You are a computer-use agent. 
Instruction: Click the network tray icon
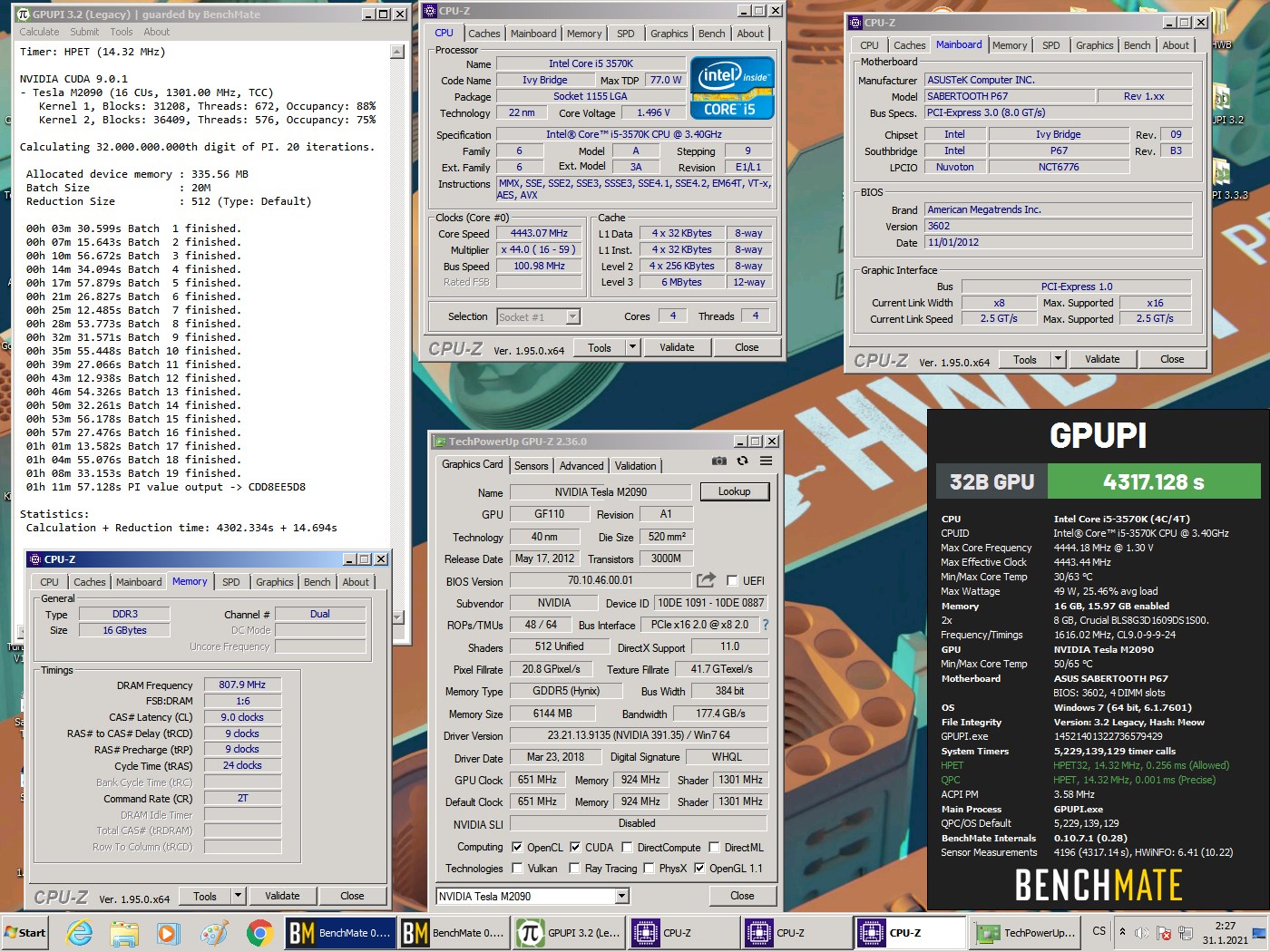[1185, 932]
